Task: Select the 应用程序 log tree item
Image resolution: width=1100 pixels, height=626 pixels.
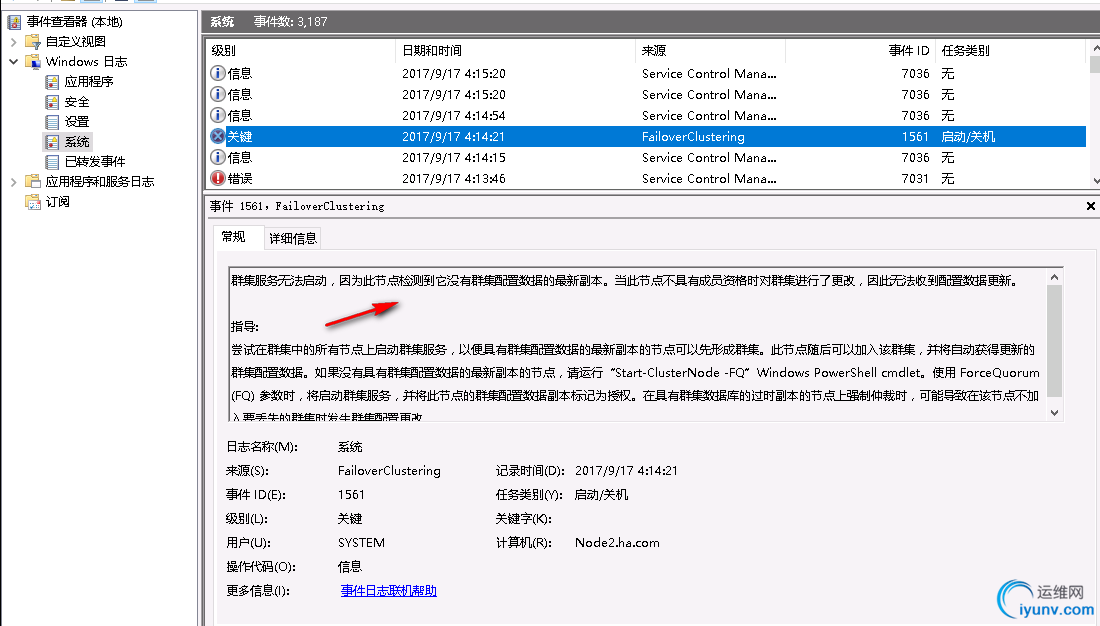Action: pyautogui.click(x=89, y=82)
